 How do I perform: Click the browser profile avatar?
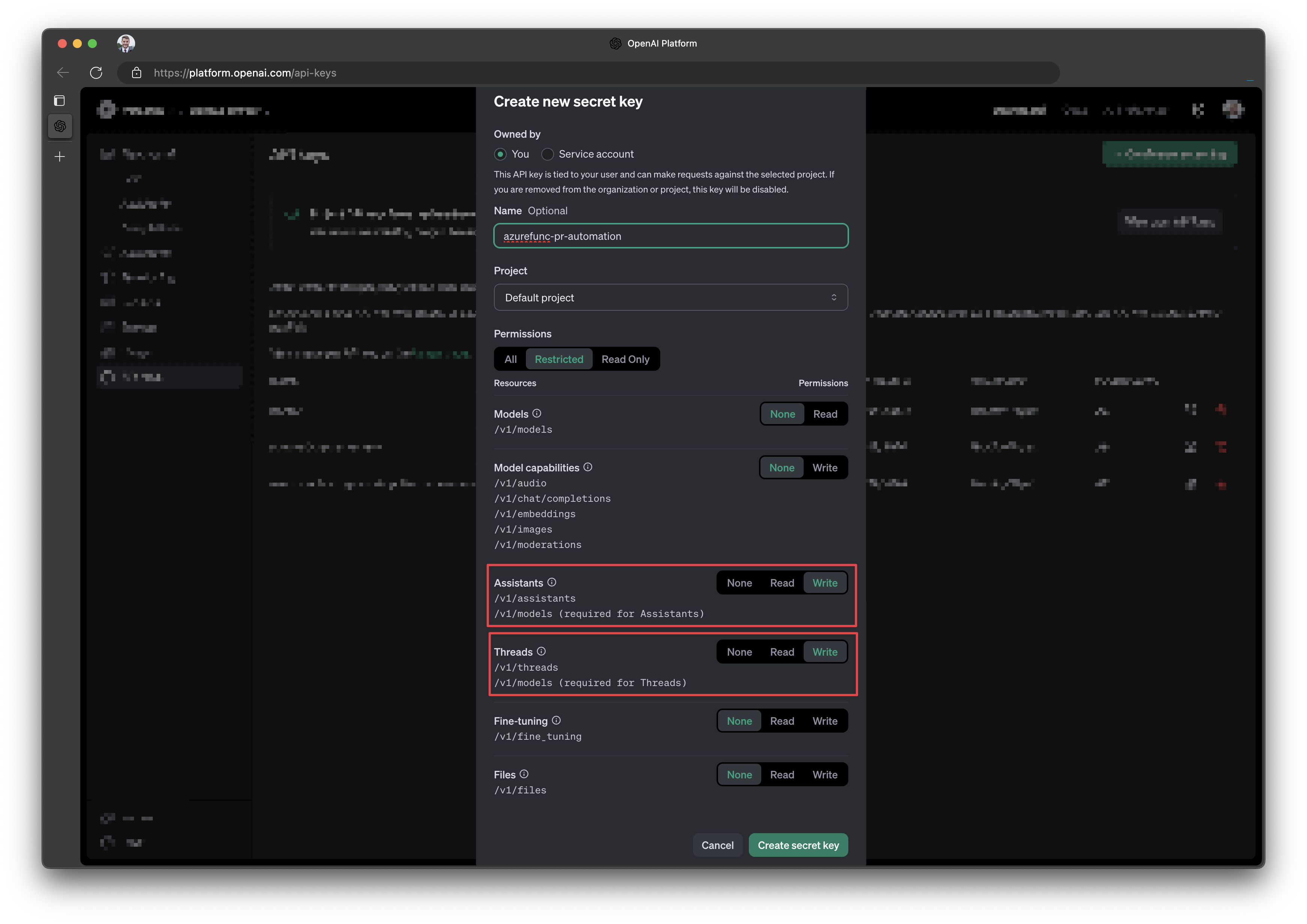(x=126, y=43)
